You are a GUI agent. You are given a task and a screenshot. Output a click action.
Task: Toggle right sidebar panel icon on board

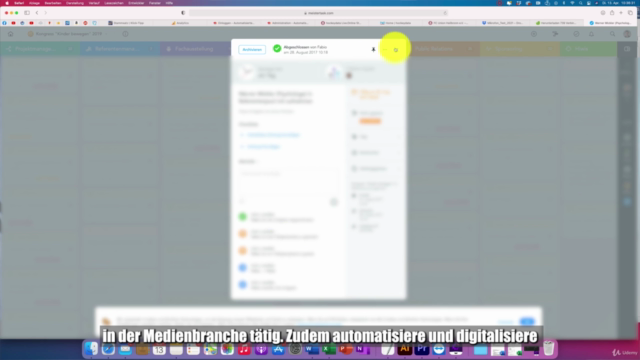627,49
